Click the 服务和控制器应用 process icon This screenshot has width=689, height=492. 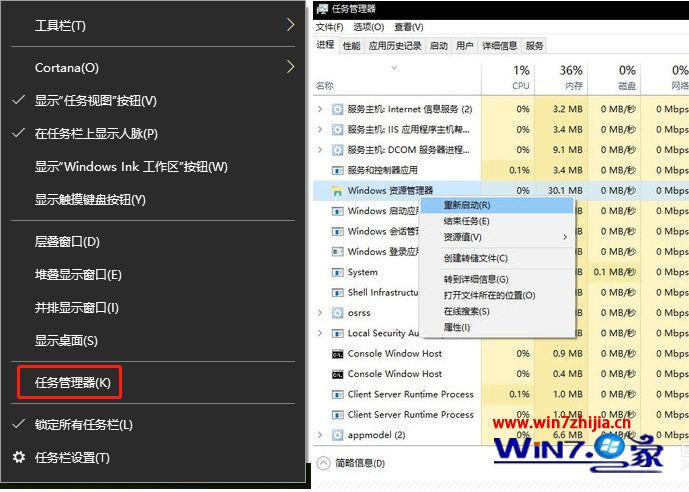point(337,170)
